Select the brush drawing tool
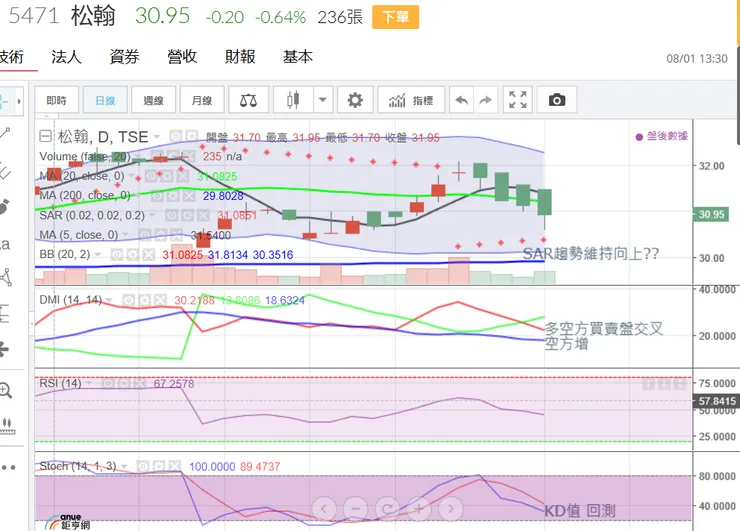The height and width of the screenshot is (531, 740). click(x=5, y=207)
